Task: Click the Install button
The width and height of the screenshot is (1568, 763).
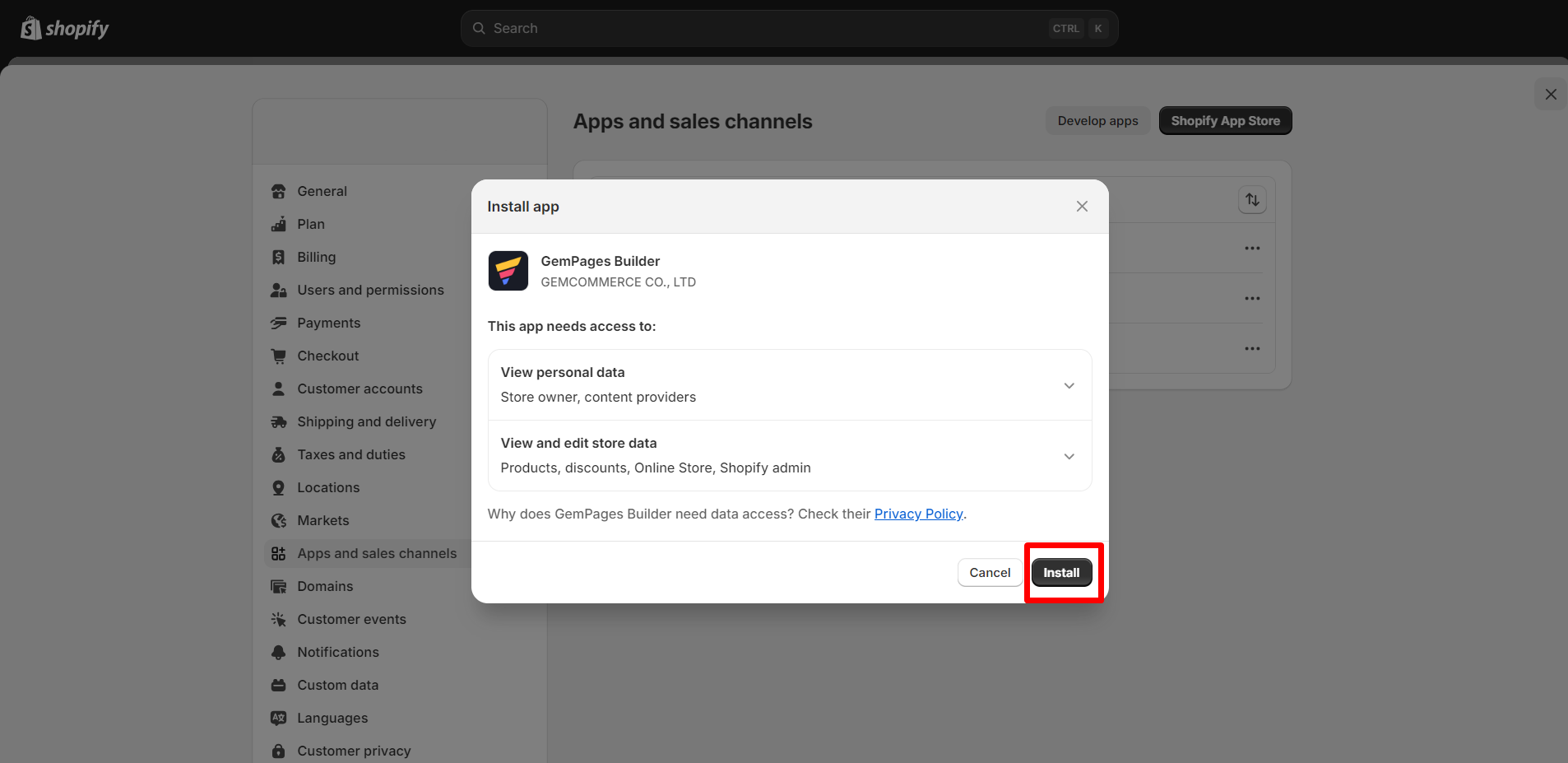Action: coord(1062,572)
